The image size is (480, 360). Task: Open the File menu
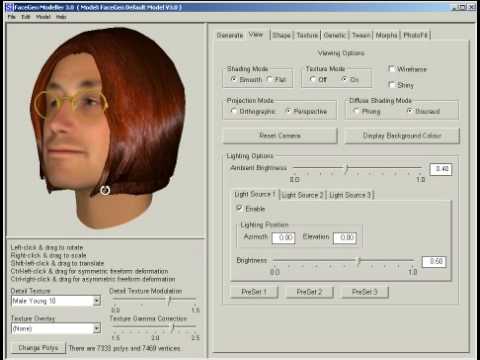click(12, 17)
